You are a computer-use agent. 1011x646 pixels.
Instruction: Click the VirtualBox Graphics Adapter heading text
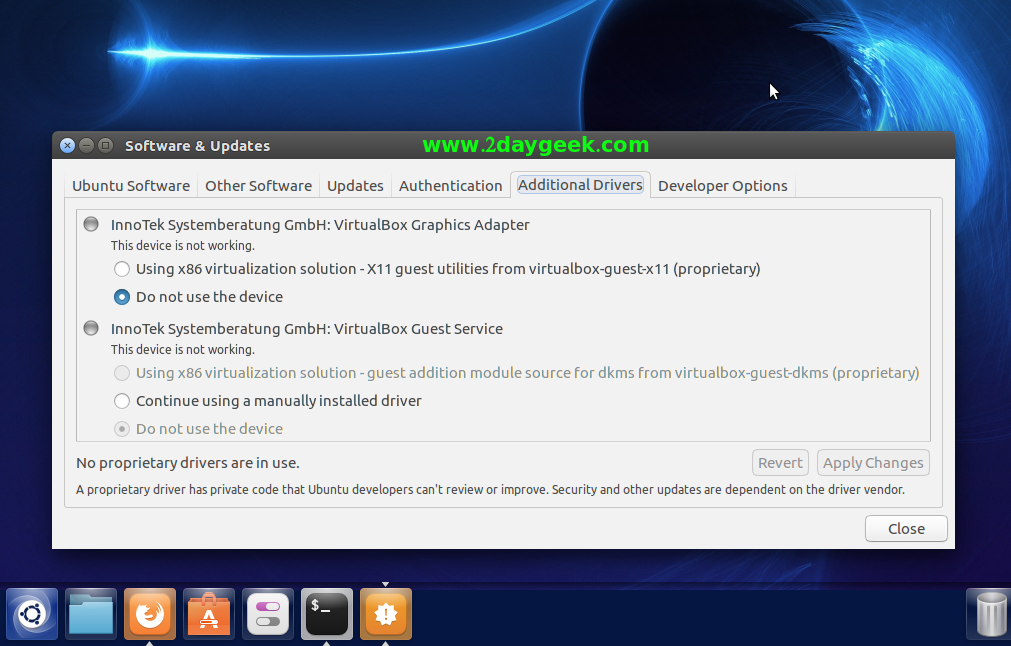pyautogui.click(x=320, y=225)
